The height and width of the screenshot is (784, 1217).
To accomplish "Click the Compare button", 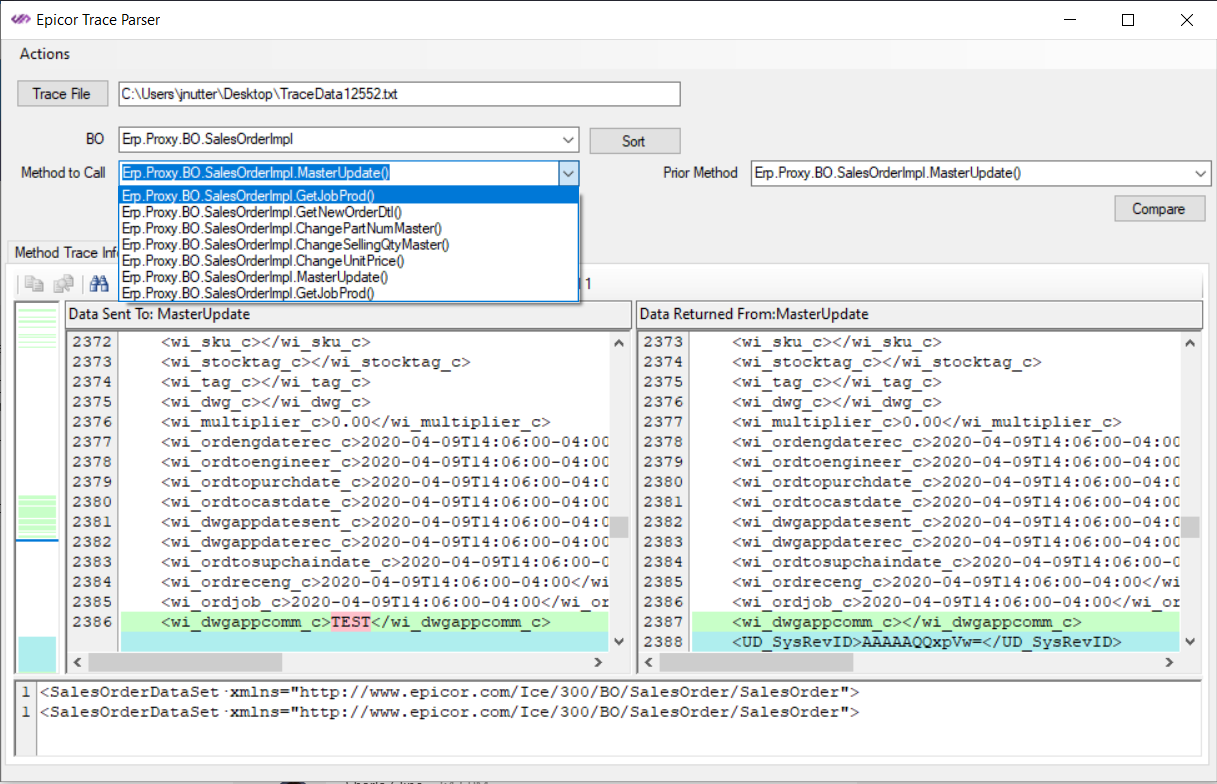I will point(1158,209).
